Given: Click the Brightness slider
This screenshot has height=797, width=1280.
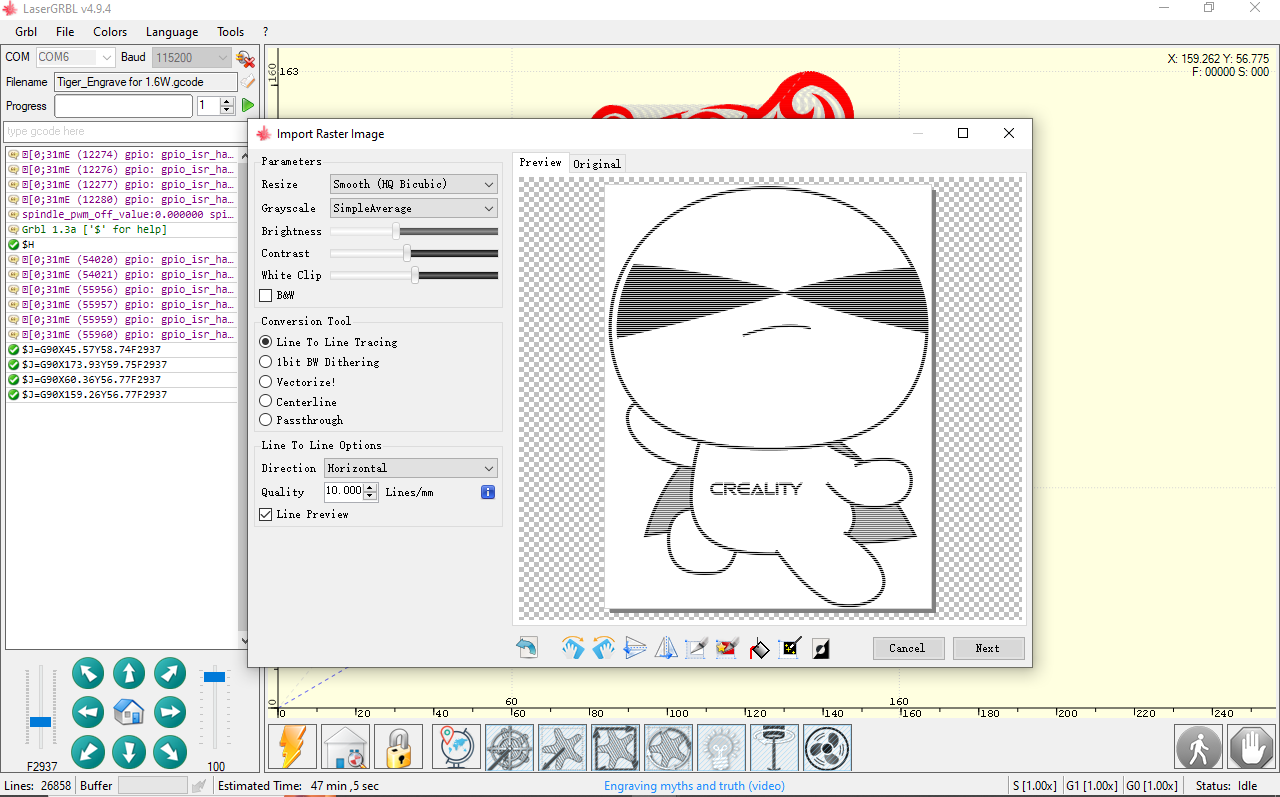Looking at the screenshot, I should (414, 231).
